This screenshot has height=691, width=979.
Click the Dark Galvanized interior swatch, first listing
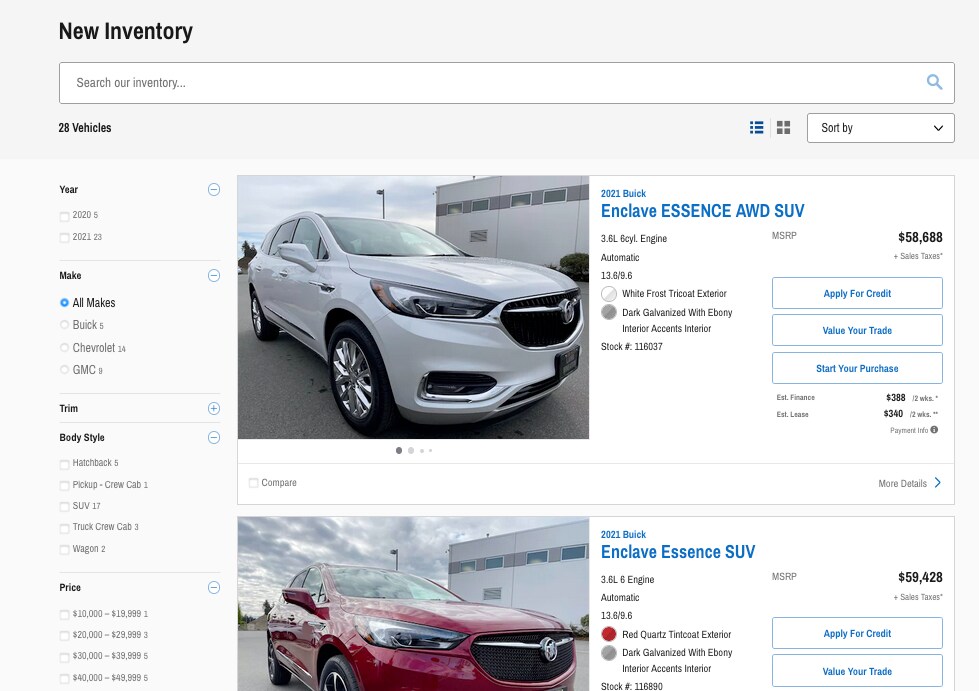[x=609, y=312]
